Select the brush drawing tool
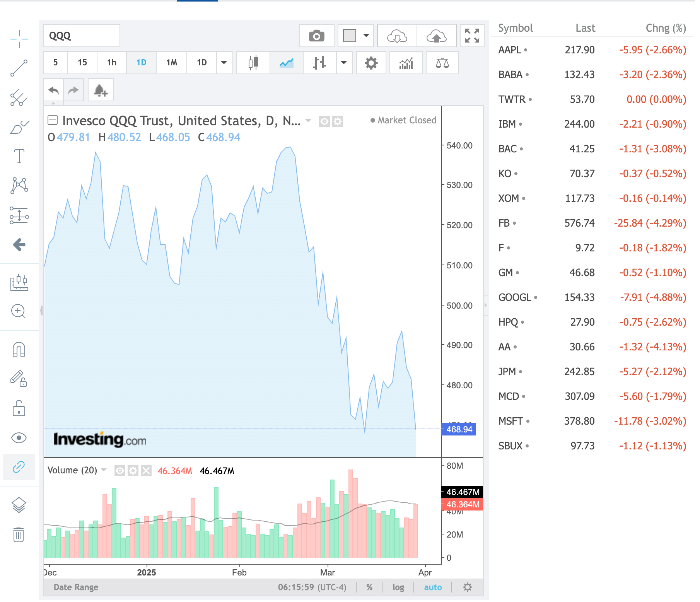Viewport: 700px width, 602px height. tap(19, 127)
